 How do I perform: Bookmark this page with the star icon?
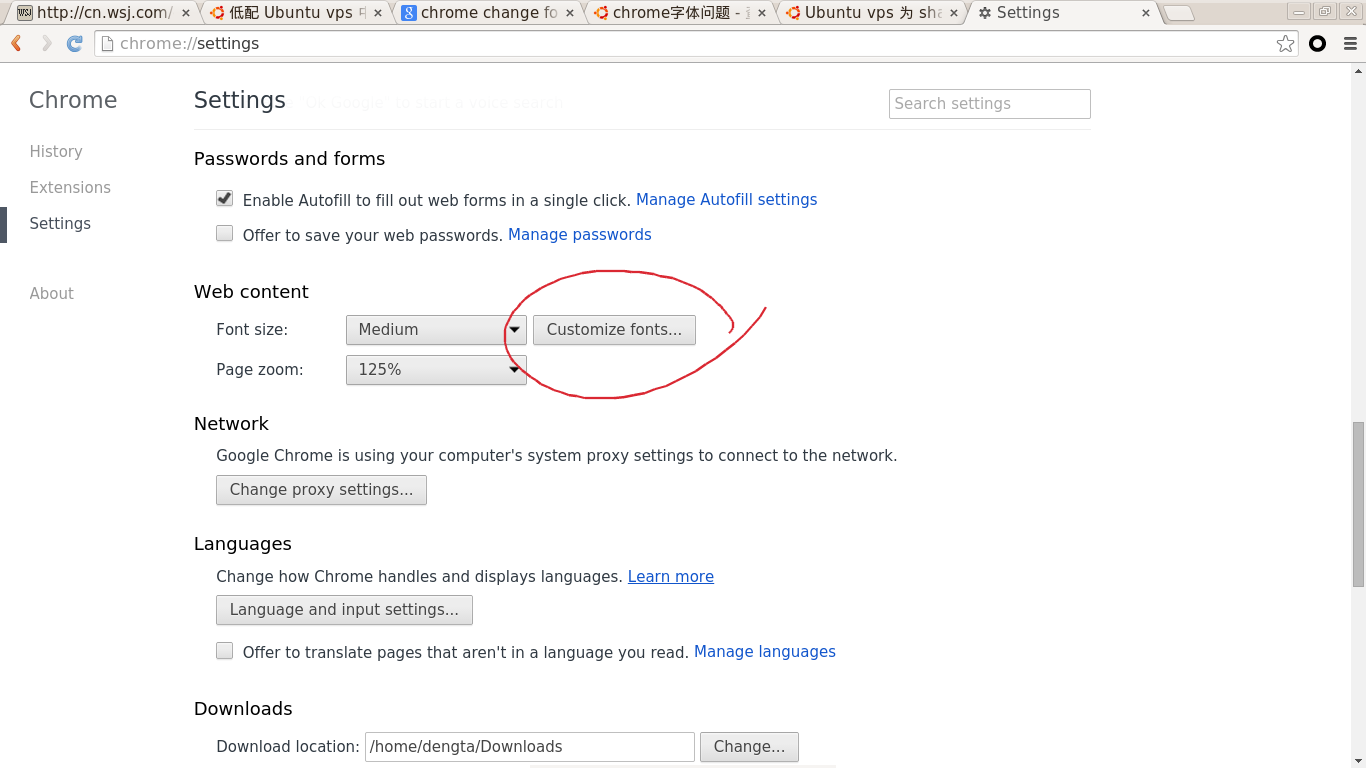coord(1285,43)
